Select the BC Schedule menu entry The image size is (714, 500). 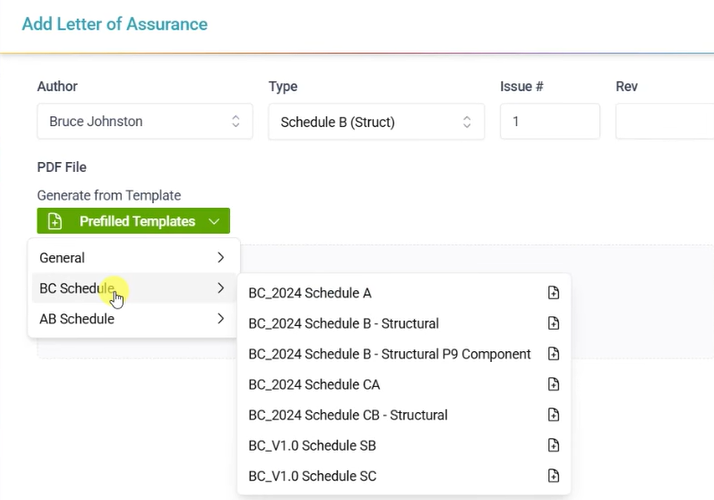tap(133, 288)
